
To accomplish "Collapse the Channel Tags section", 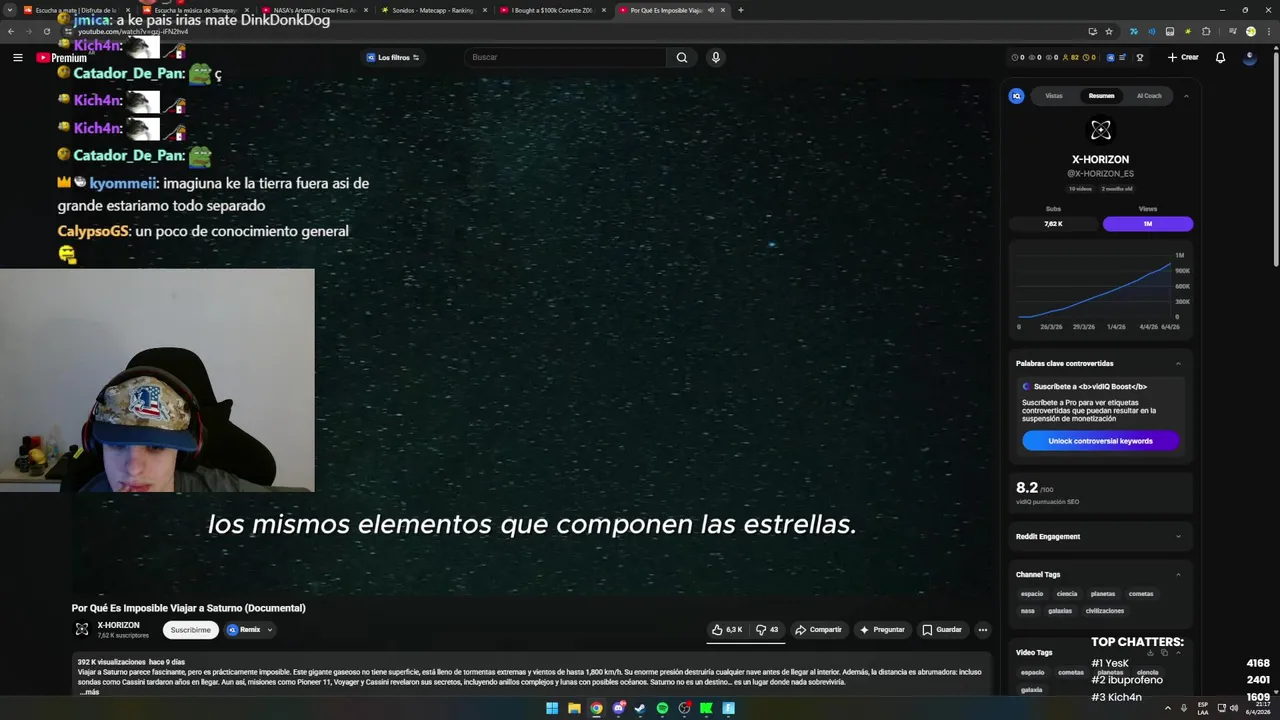I will point(1178,574).
